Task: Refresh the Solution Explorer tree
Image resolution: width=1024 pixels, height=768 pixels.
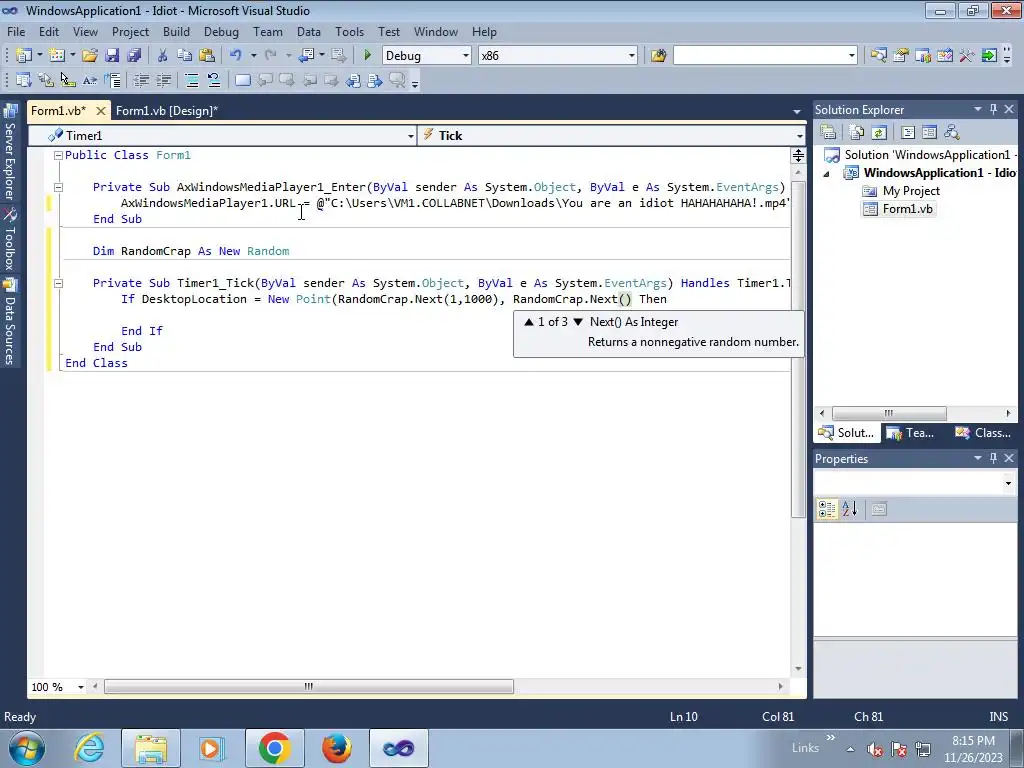Action: [x=879, y=133]
